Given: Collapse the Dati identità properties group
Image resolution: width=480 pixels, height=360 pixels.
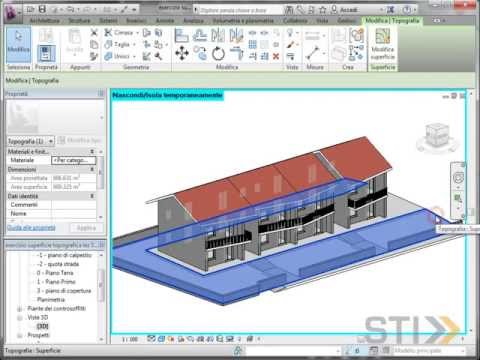Looking at the screenshot, I should (92, 196).
